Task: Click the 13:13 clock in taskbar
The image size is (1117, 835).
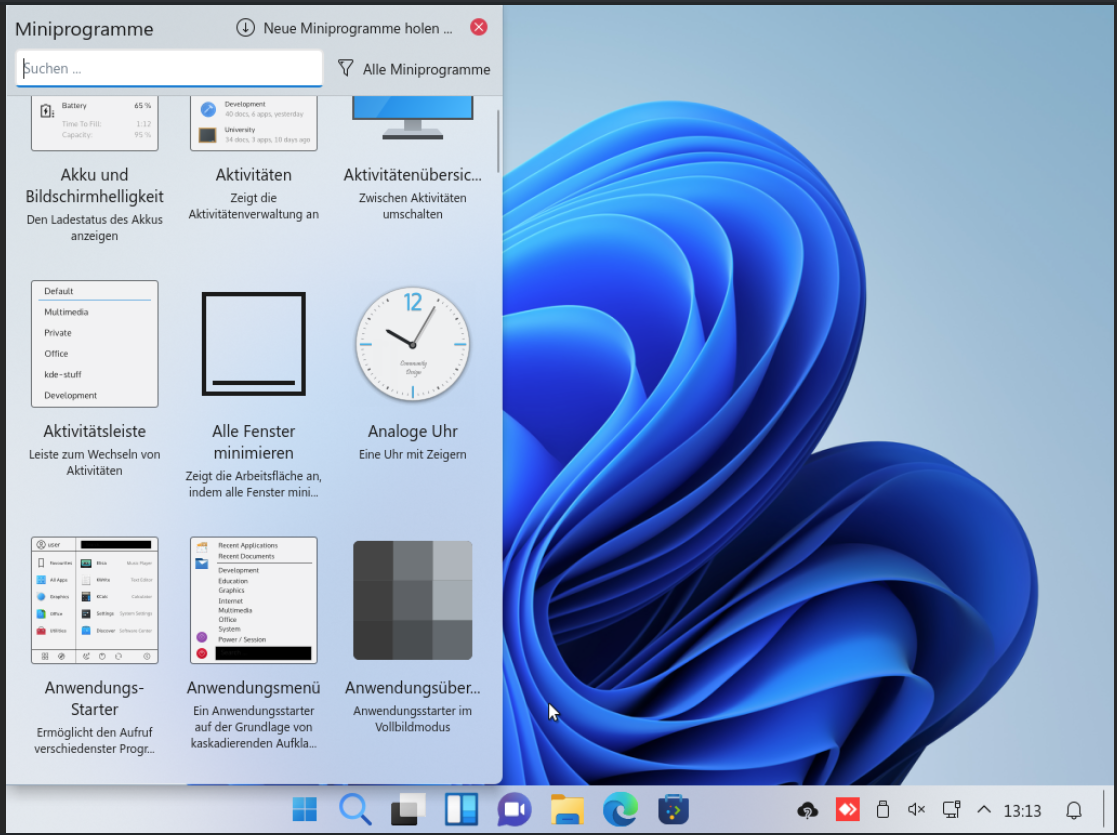Action: (1022, 811)
